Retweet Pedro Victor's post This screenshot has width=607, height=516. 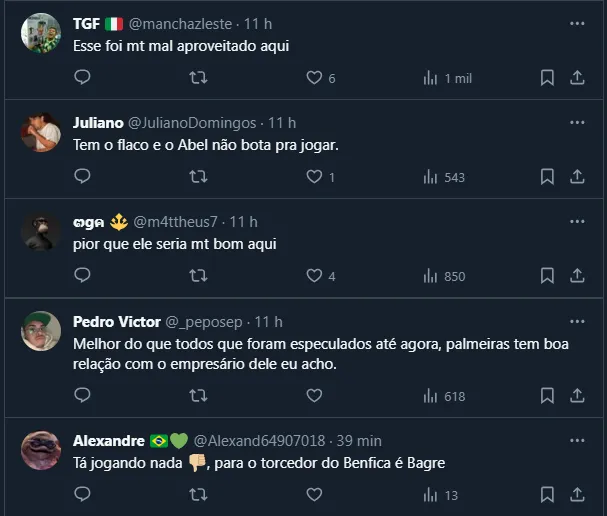pyautogui.click(x=198, y=395)
